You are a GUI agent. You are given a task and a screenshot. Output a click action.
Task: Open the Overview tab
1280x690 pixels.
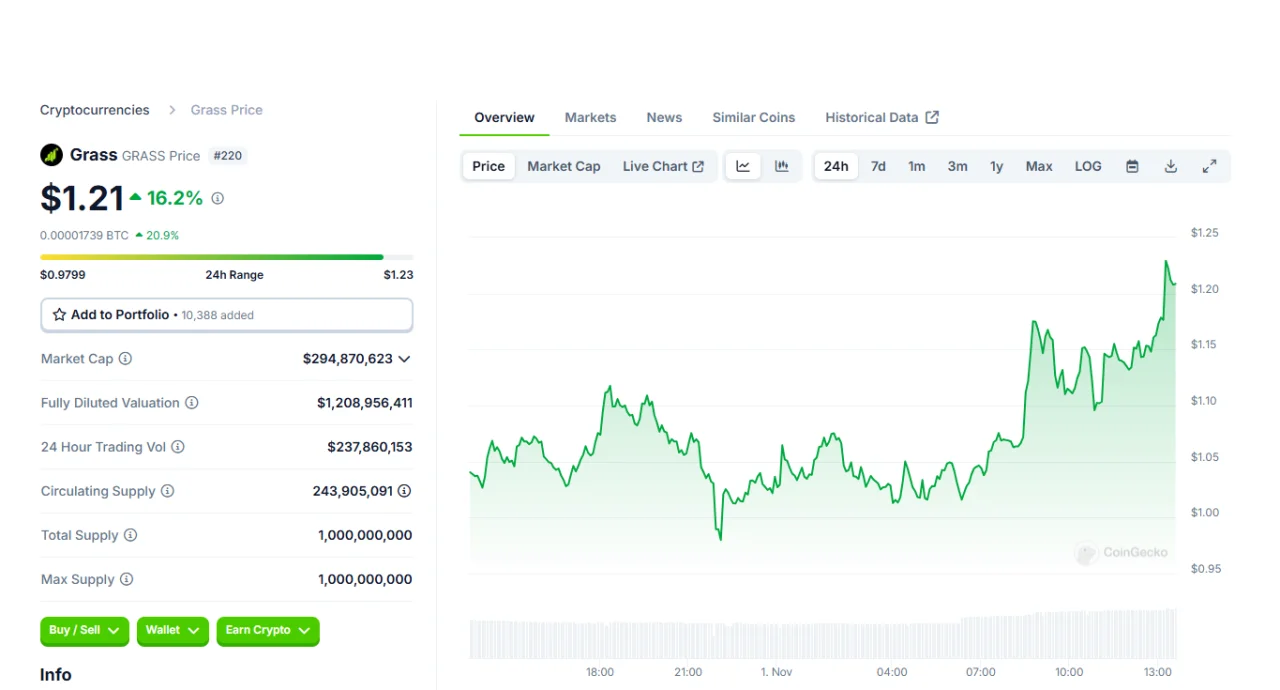click(x=504, y=117)
